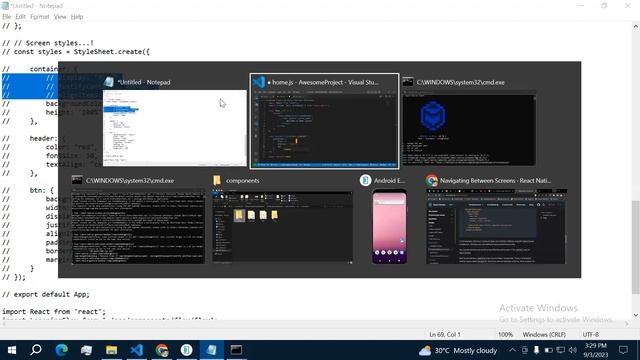This screenshot has width=640, height=360.
Task: Click the line "import React from 'react';"
Action: coord(53,311)
